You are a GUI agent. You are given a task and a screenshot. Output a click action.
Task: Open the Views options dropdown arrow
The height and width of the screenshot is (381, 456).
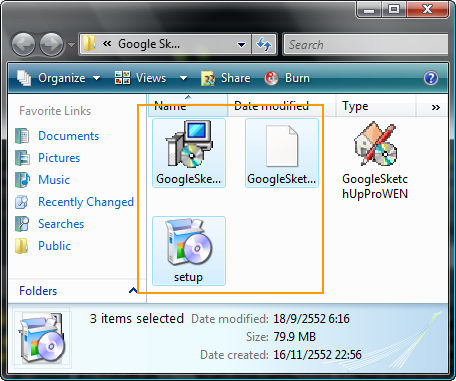coord(183,78)
